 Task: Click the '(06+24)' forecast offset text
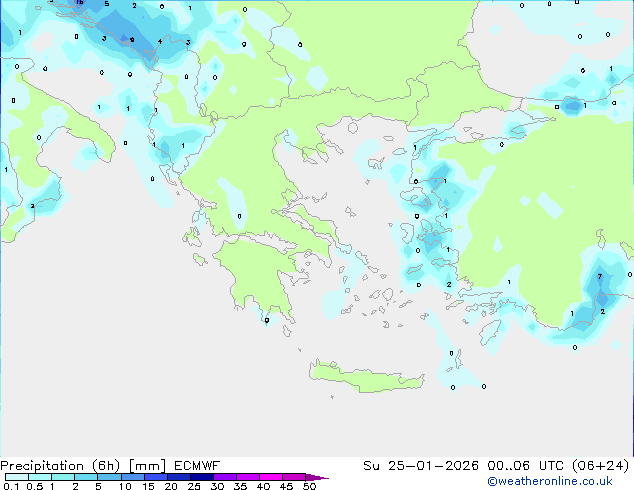[x=601, y=466]
